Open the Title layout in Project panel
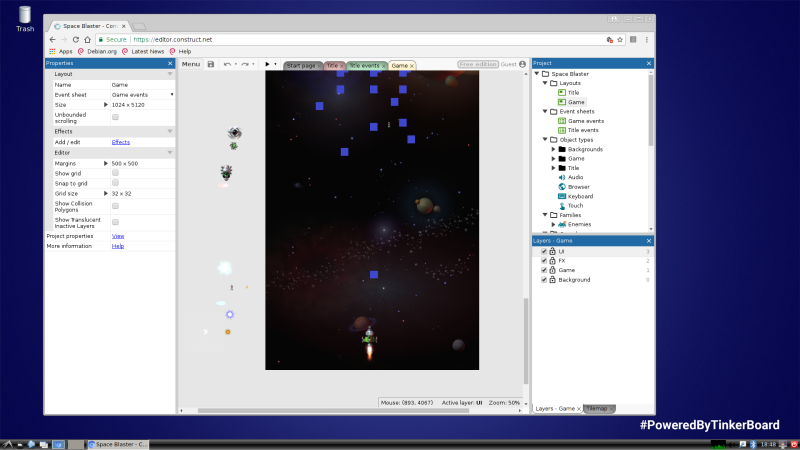Viewport: 800px width, 450px height. 573,92
